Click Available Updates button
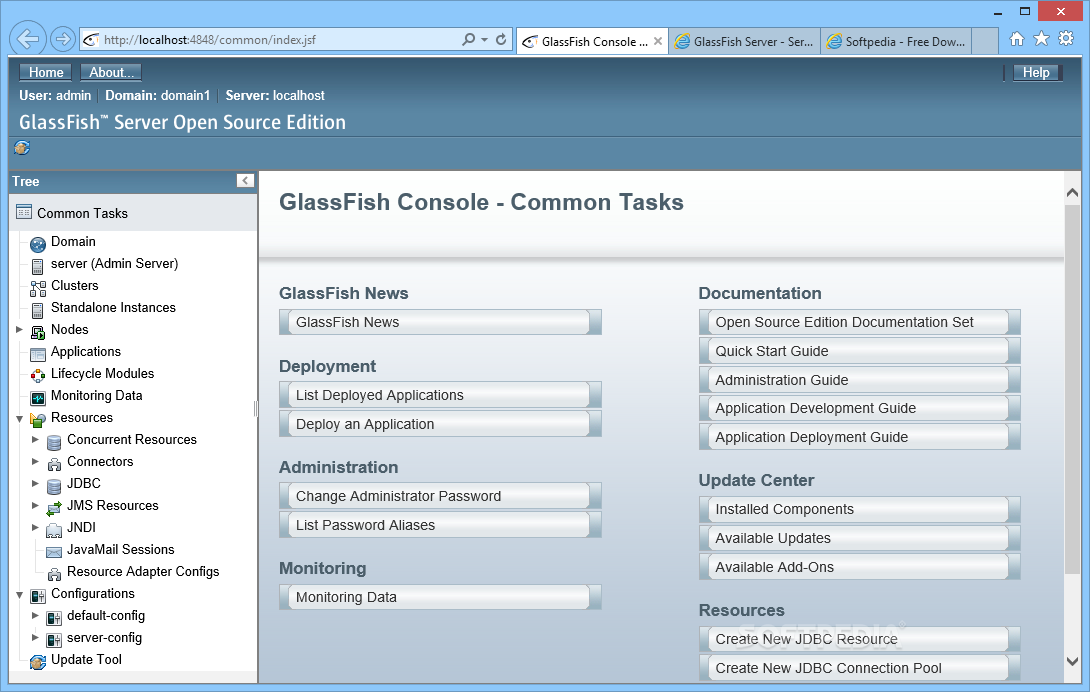 coord(859,538)
